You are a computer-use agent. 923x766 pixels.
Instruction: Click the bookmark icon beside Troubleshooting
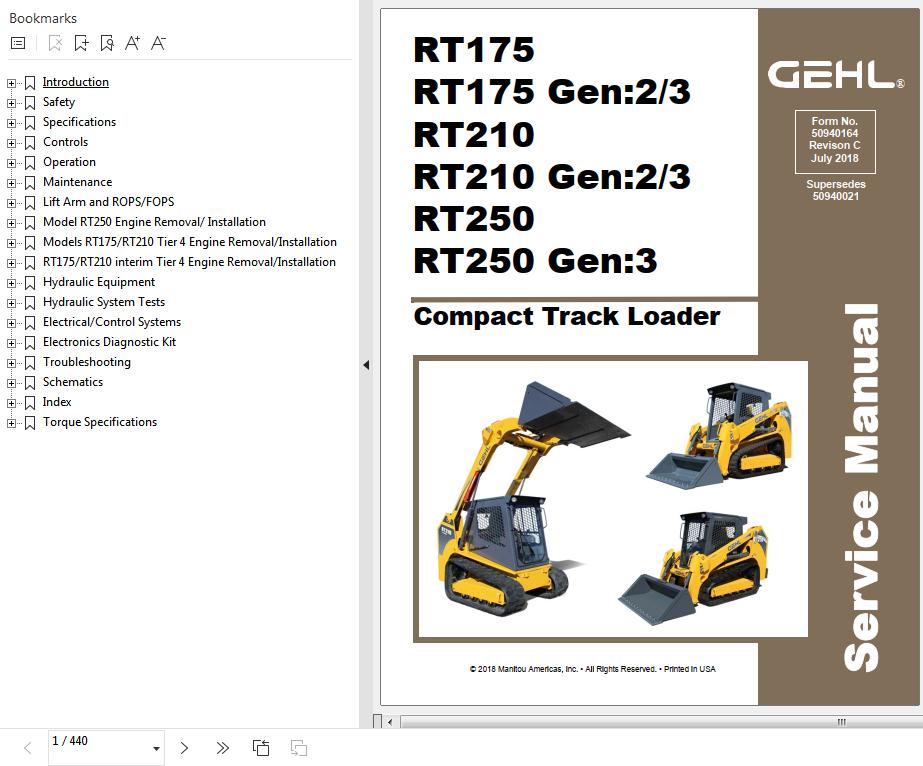30,363
